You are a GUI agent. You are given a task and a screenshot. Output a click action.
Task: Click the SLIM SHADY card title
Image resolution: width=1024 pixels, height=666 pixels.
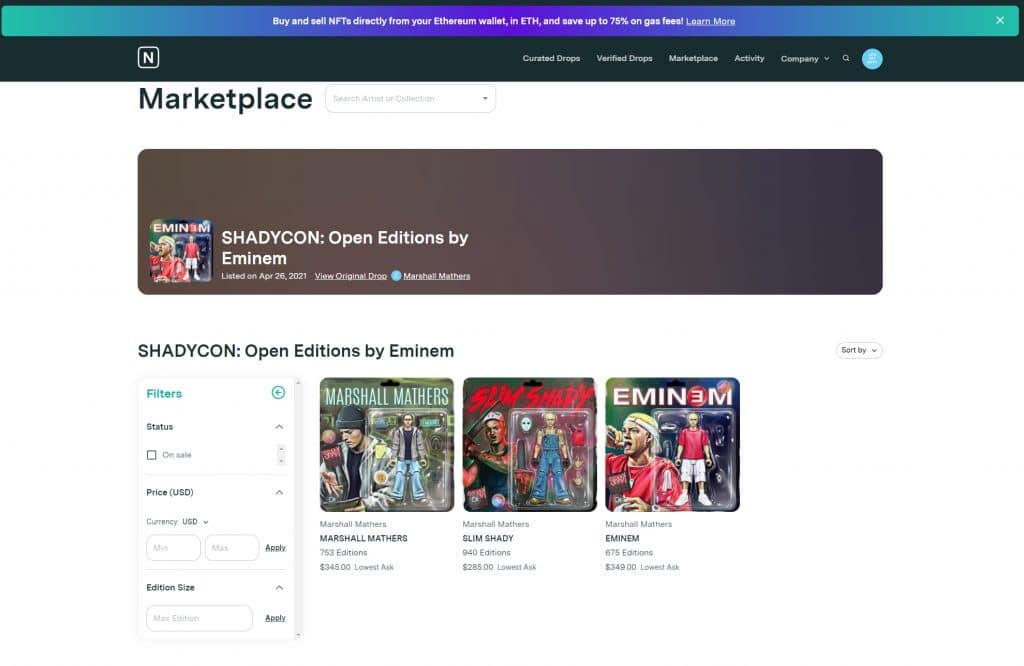point(488,539)
